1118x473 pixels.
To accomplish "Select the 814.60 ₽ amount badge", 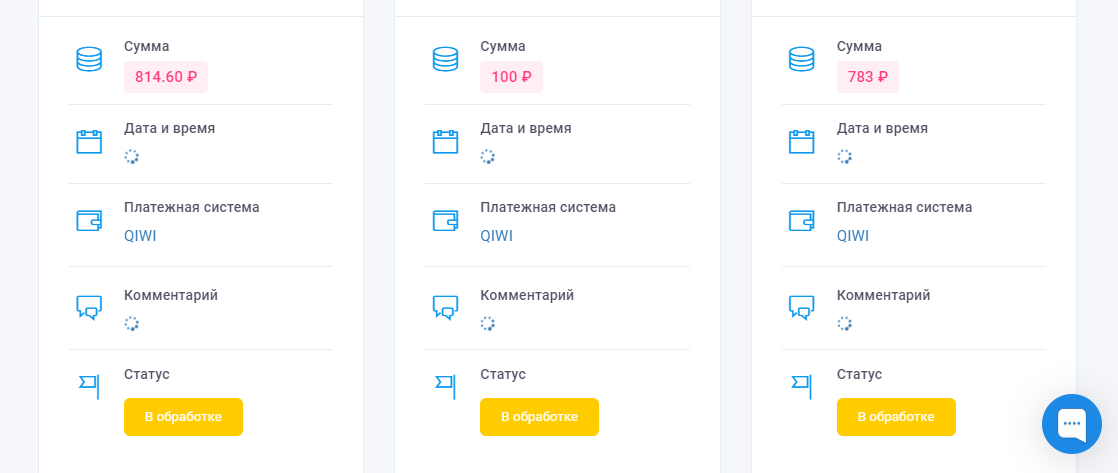I will click(166, 77).
